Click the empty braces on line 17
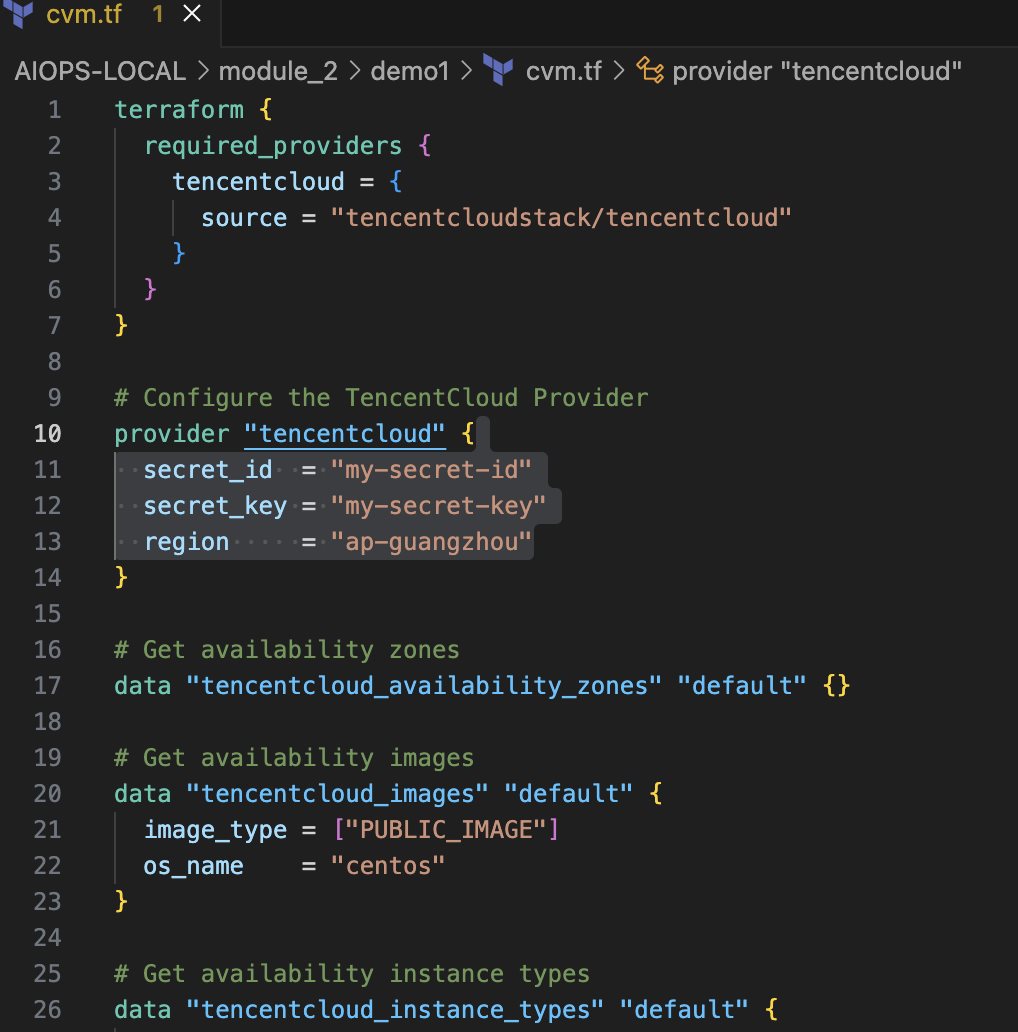Screen dimensions: 1018x1032 [836, 686]
